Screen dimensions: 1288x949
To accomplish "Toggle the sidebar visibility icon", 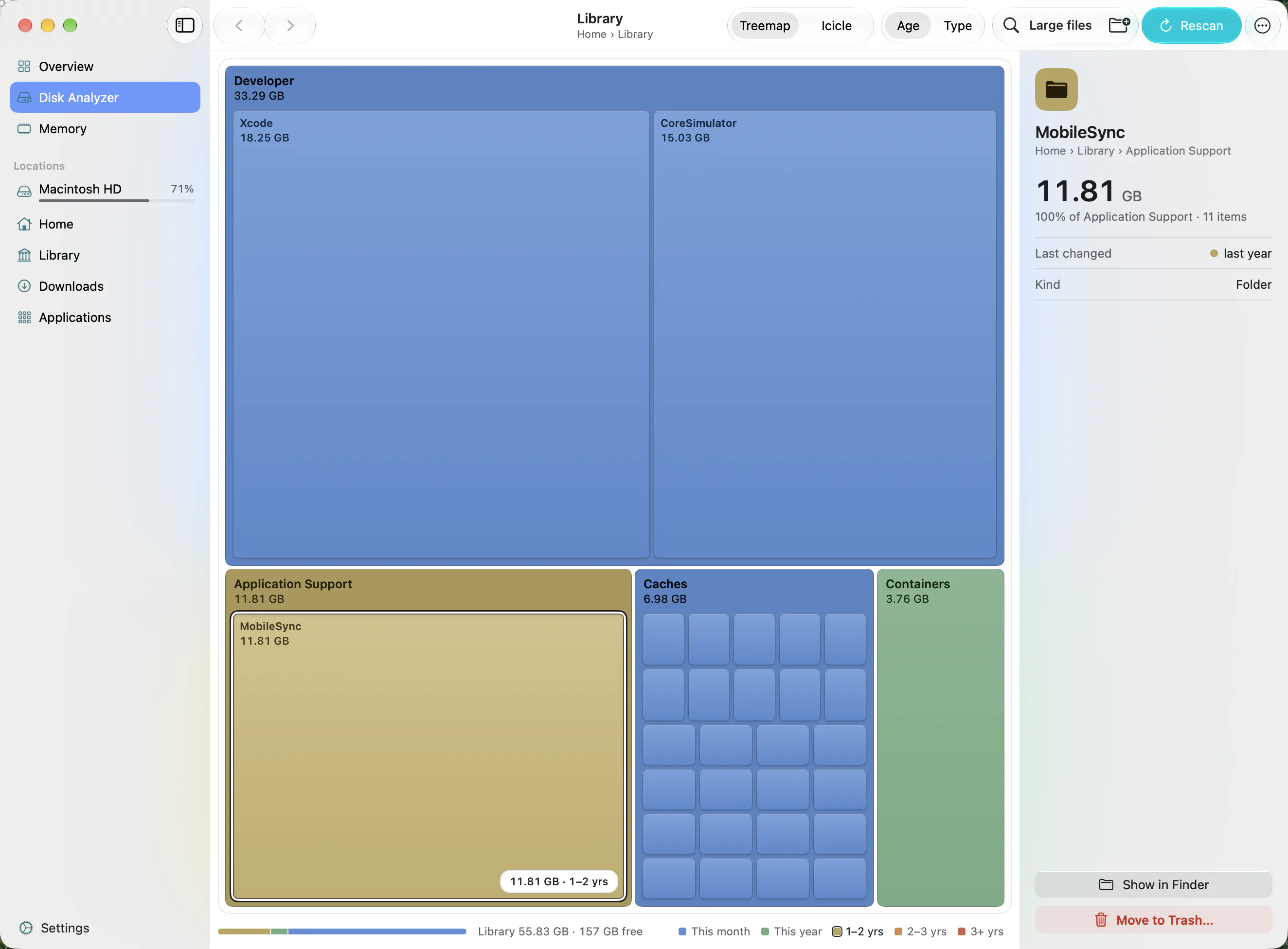I will [184, 25].
